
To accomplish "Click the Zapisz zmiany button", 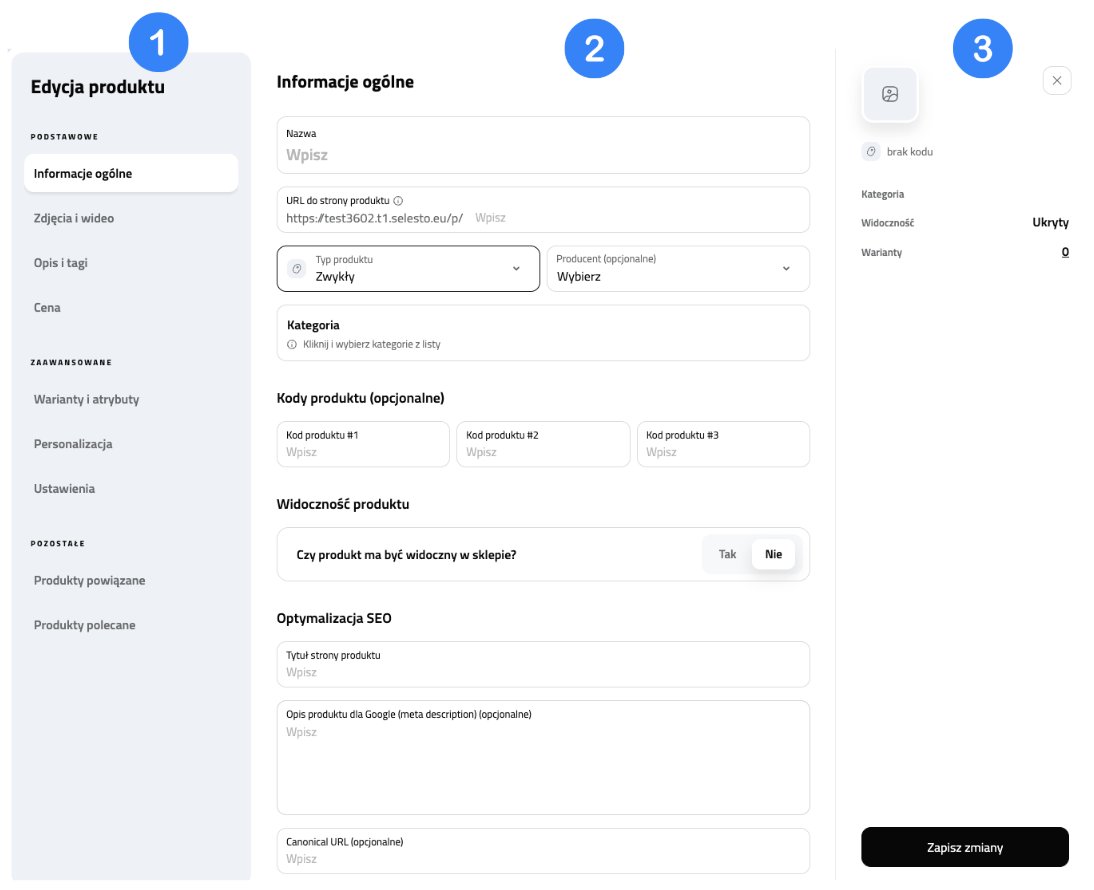I will coord(964,847).
